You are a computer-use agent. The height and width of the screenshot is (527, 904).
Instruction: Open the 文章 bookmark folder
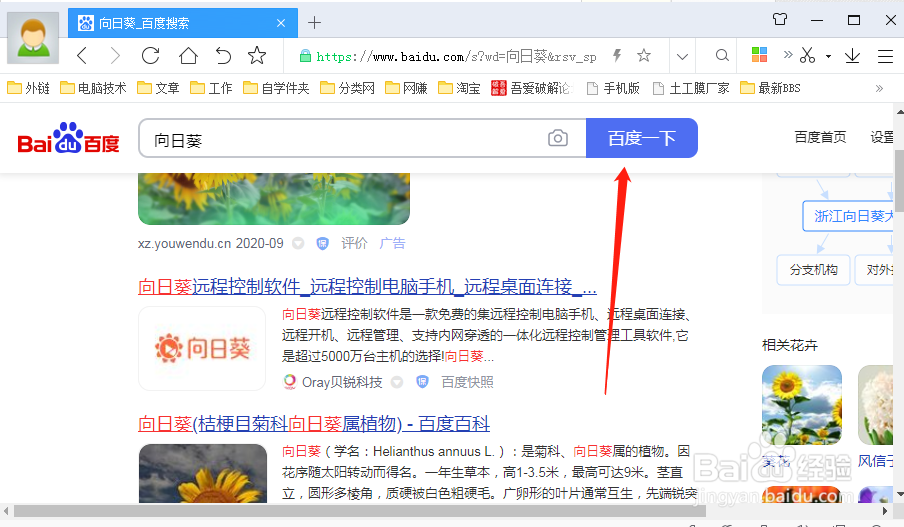click(x=159, y=88)
